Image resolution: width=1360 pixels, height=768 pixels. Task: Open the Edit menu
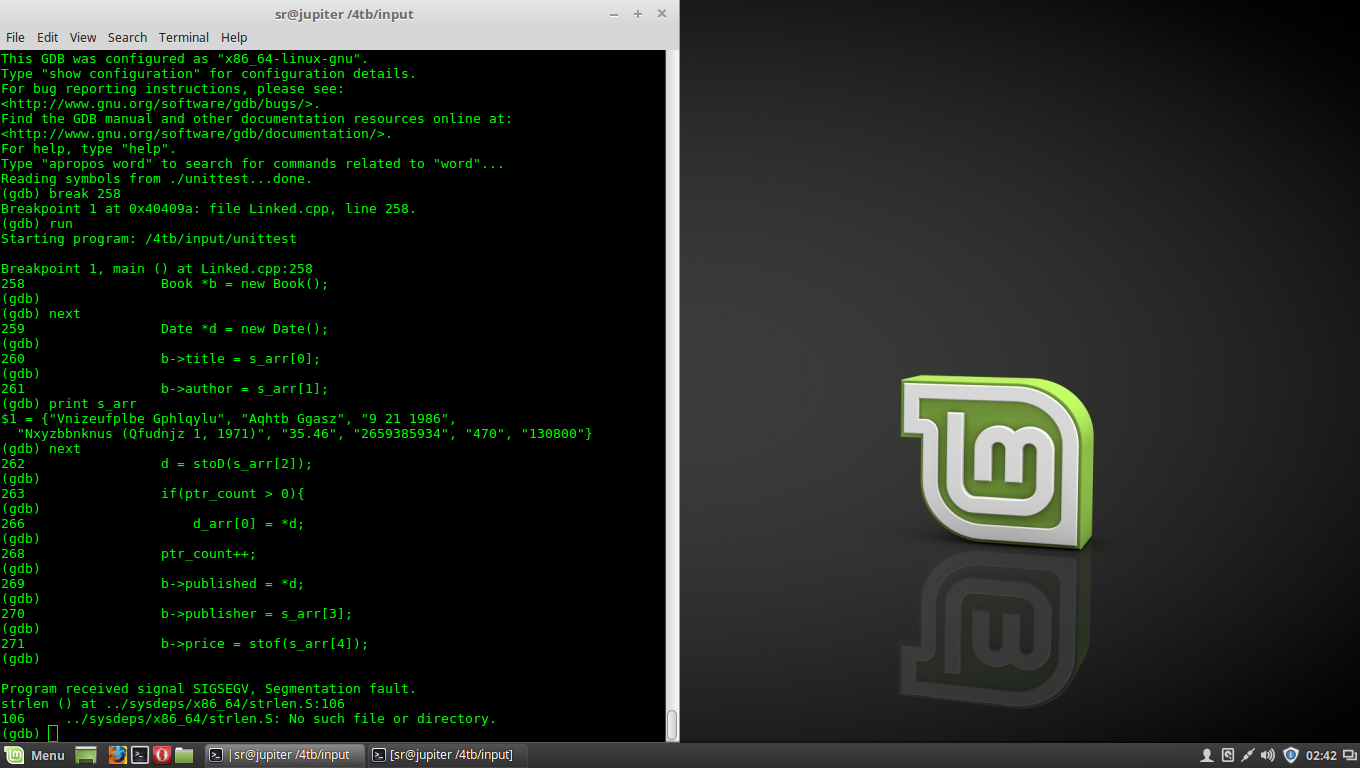[47, 37]
